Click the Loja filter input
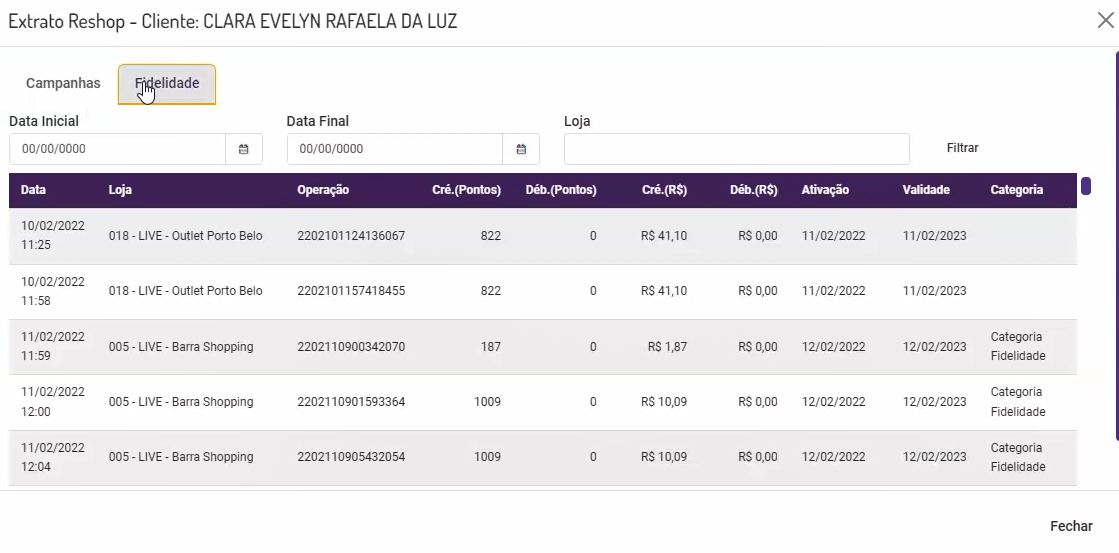This screenshot has width=1119, height=553. click(736, 149)
